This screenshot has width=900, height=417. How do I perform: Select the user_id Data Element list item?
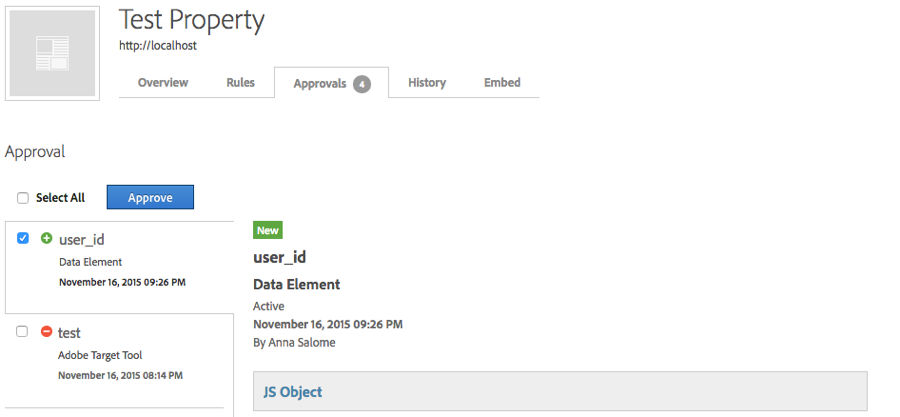(119, 267)
